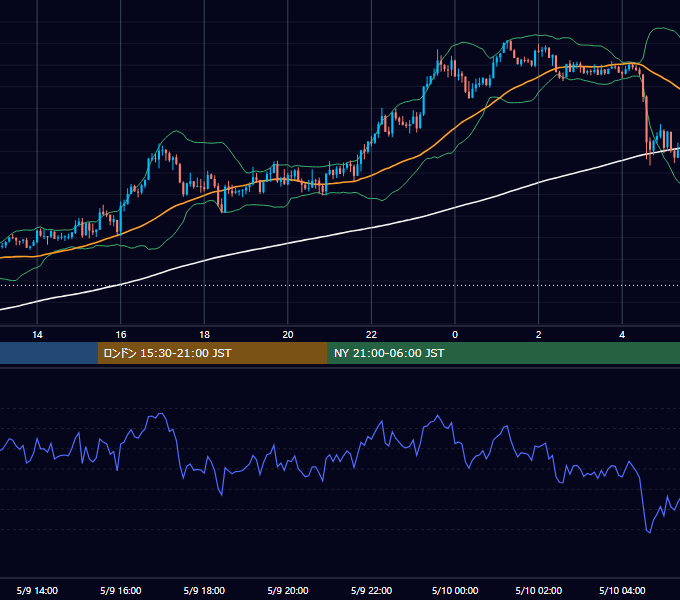Image resolution: width=680 pixels, height=600 pixels.
Task: Click the 5/10 02:00 label on oscillator axis
Action: tap(539, 590)
